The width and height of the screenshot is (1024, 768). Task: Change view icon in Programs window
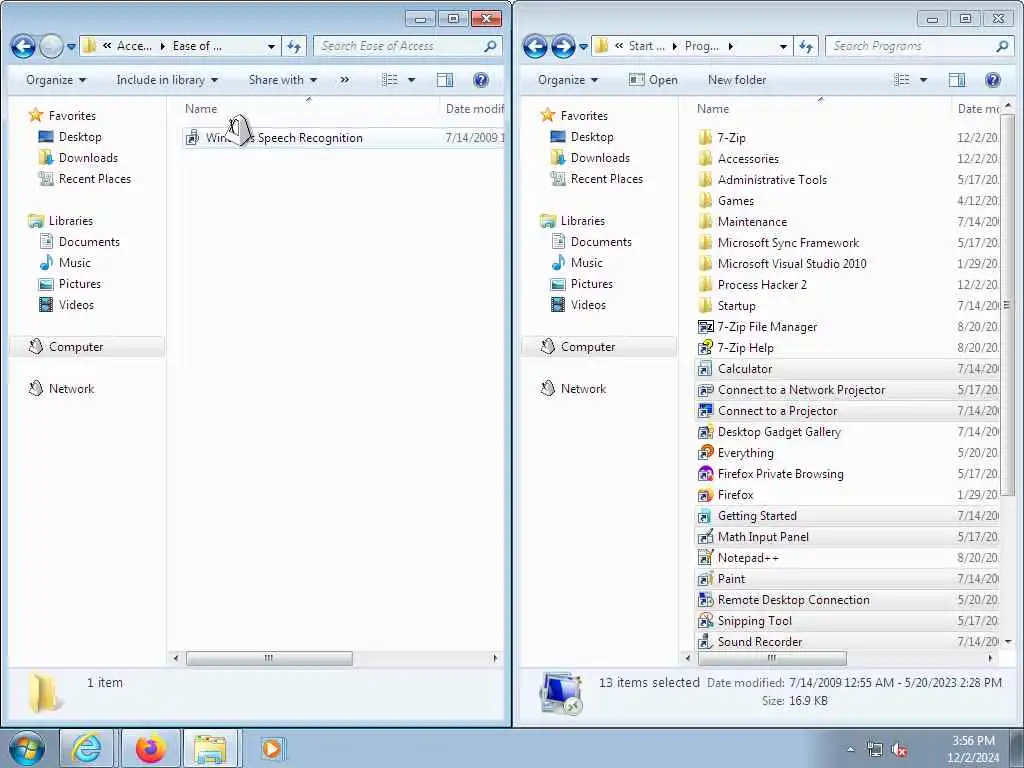pyautogui.click(x=902, y=80)
